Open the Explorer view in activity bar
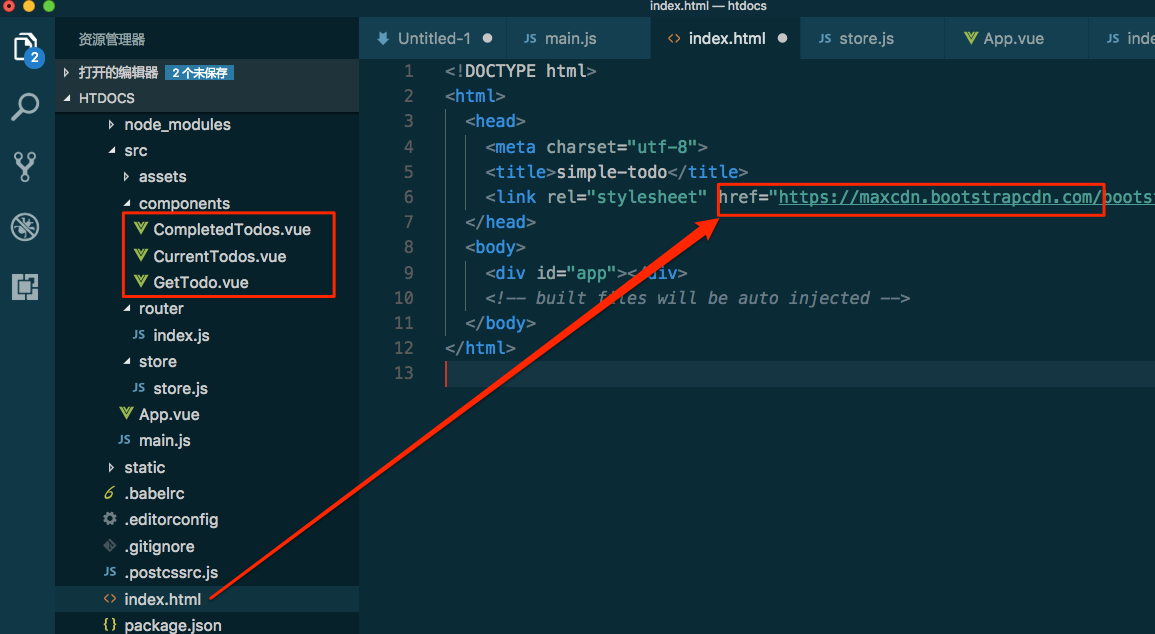The width and height of the screenshot is (1155, 634). (26, 47)
